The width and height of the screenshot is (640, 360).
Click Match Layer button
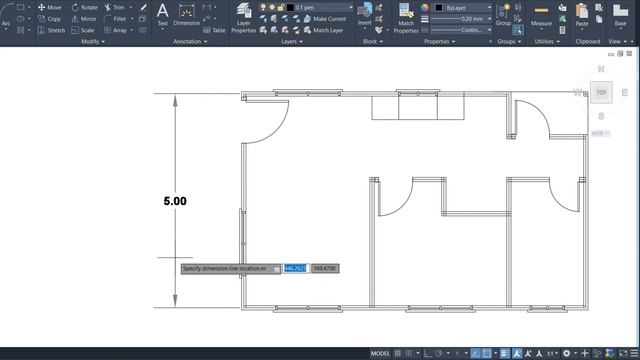(x=323, y=30)
